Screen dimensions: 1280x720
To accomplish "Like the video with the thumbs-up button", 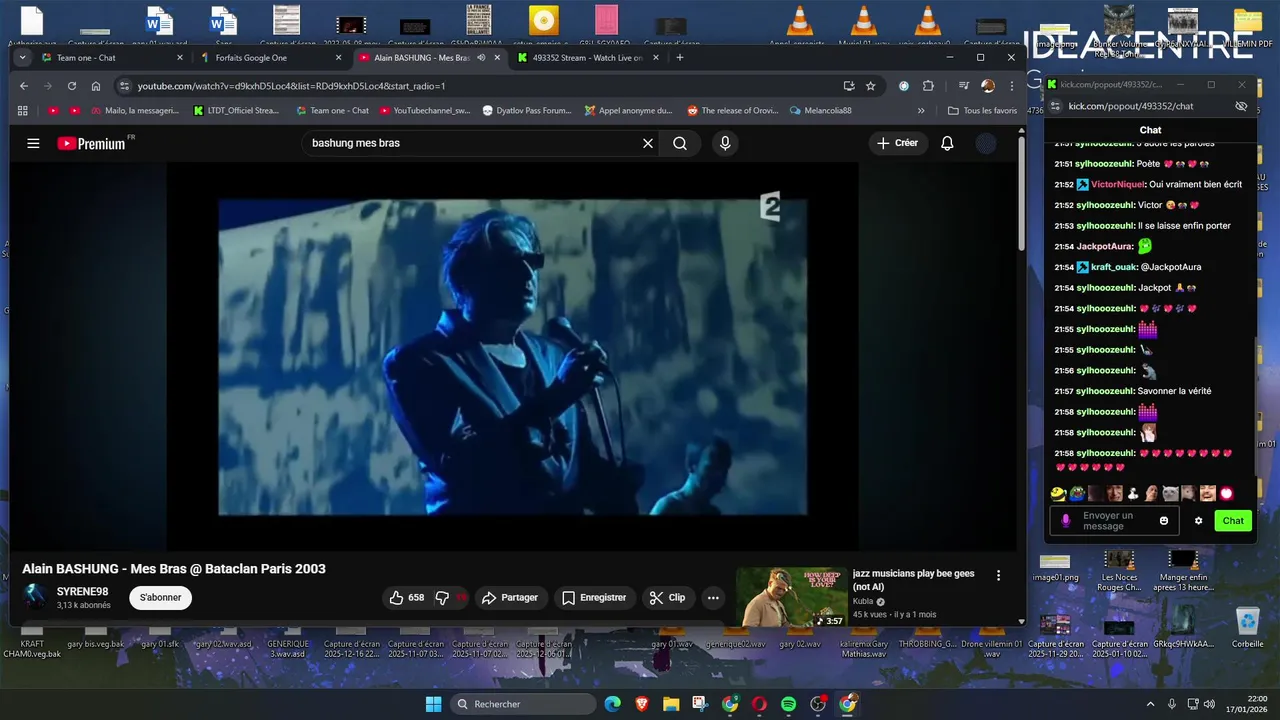I will pos(406,598).
